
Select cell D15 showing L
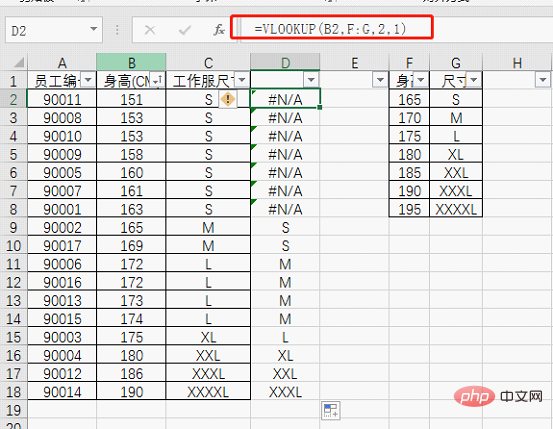point(285,337)
